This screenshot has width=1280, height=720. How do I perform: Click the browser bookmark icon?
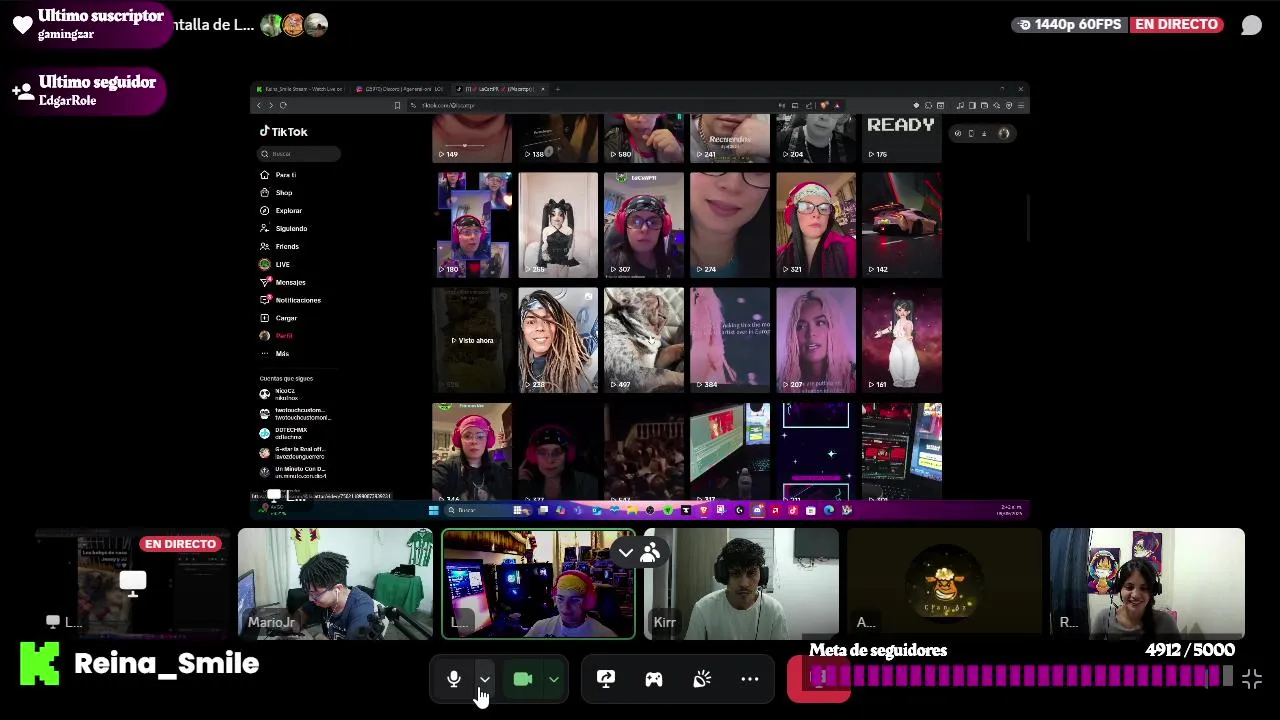(x=397, y=105)
